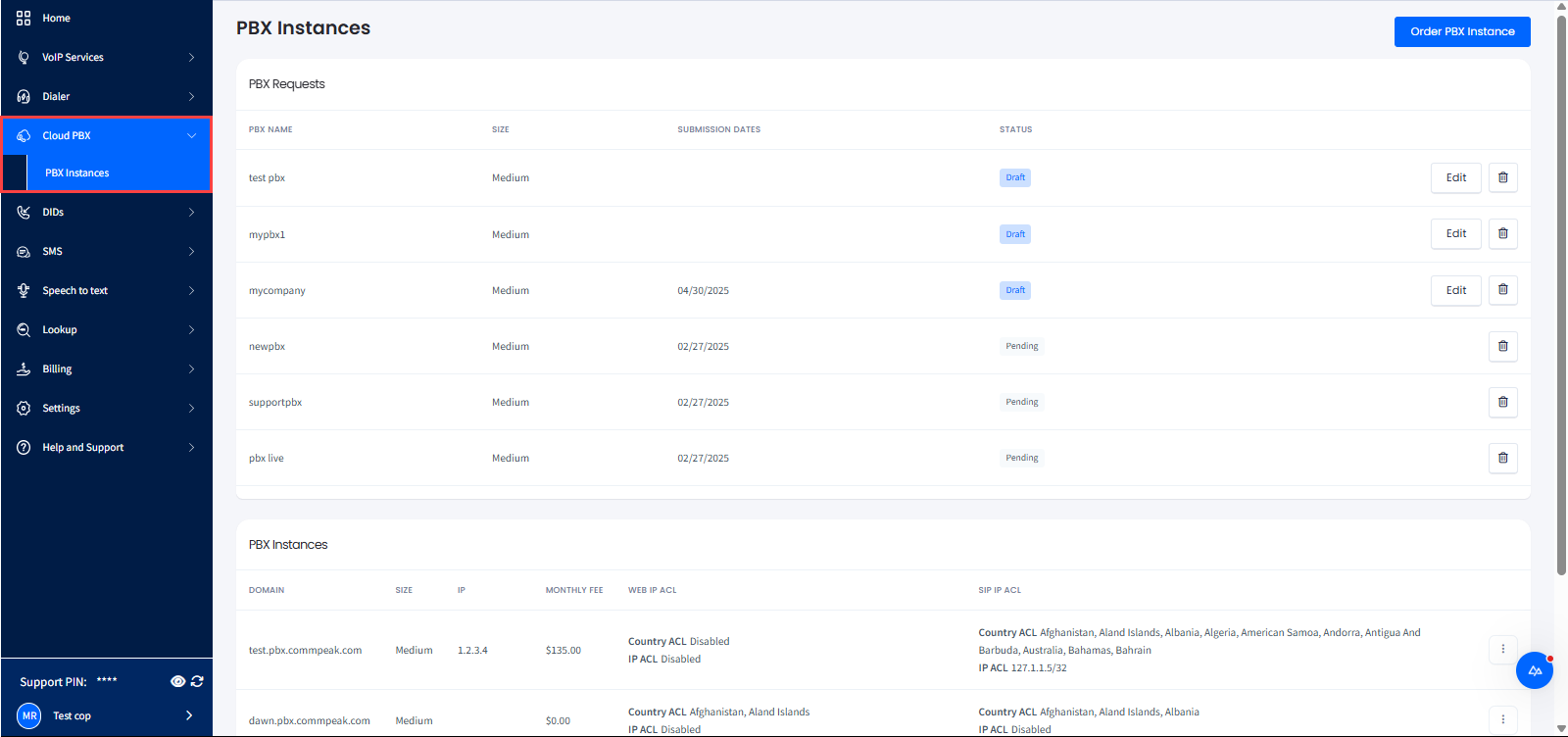
Task: Click the pbx live name cell
Action: tap(266, 458)
